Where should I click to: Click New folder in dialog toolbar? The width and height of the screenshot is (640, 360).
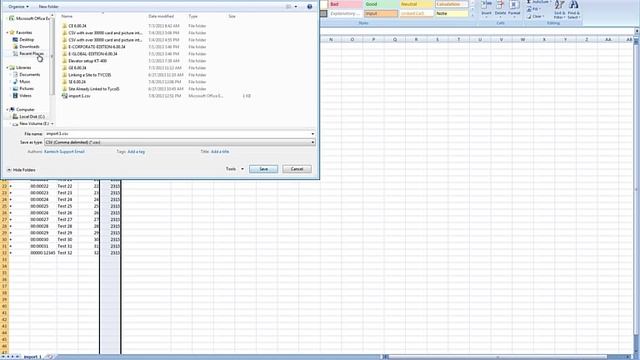click(x=49, y=7)
